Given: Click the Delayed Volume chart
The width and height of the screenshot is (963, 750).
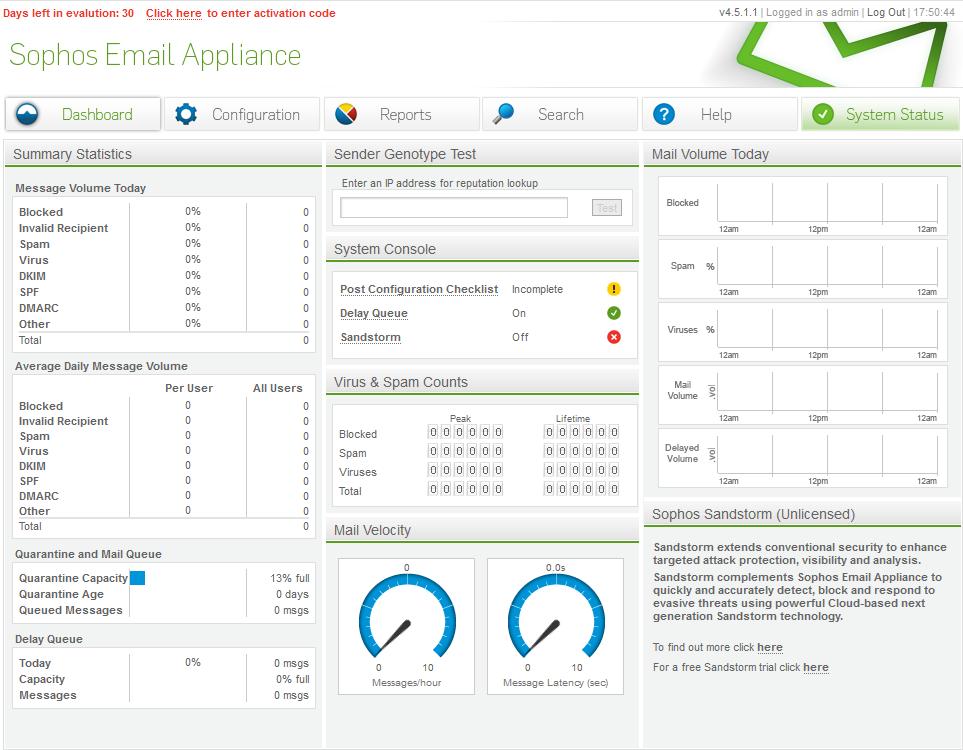Looking at the screenshot, I should tap(803, 458).
